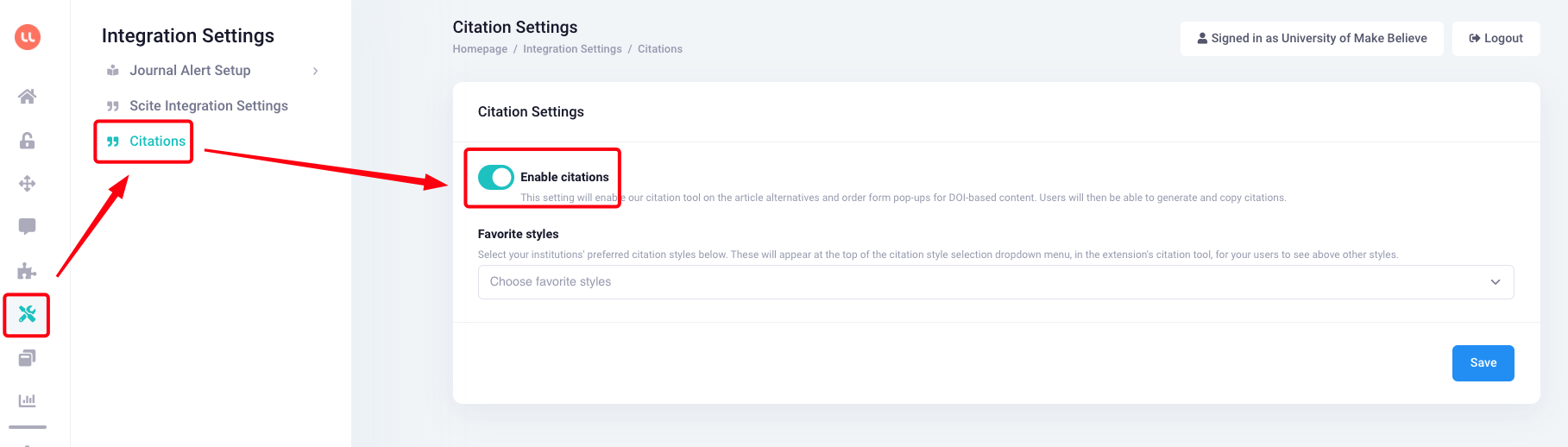1568x447 pixels.
Task: Open the Choose favorite styles dropdown
Action: coord(996,282)
